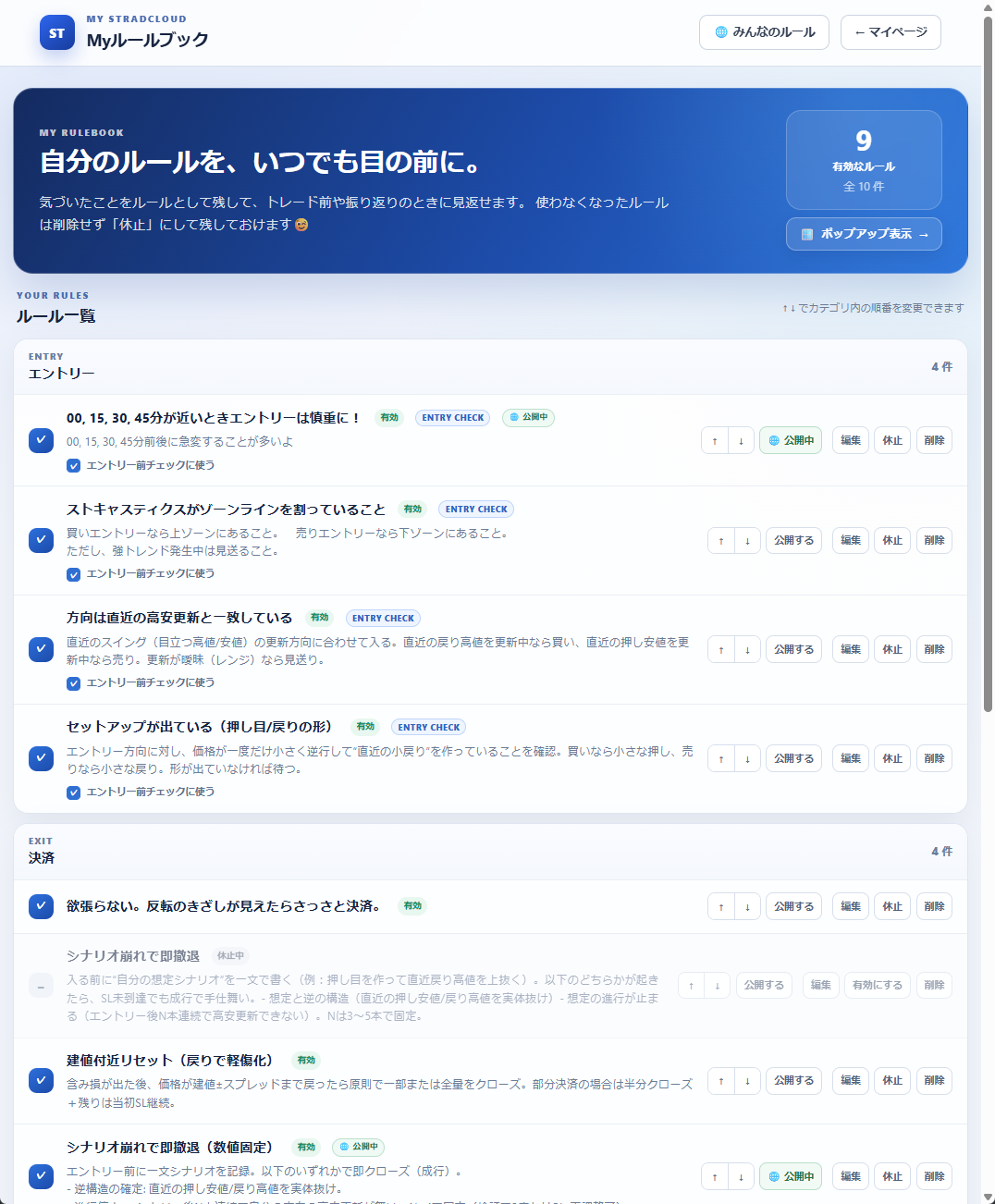Publish the ストキャスティクス rule
Viewport: 995px width, 1204px height.
(x=793, y=541)
